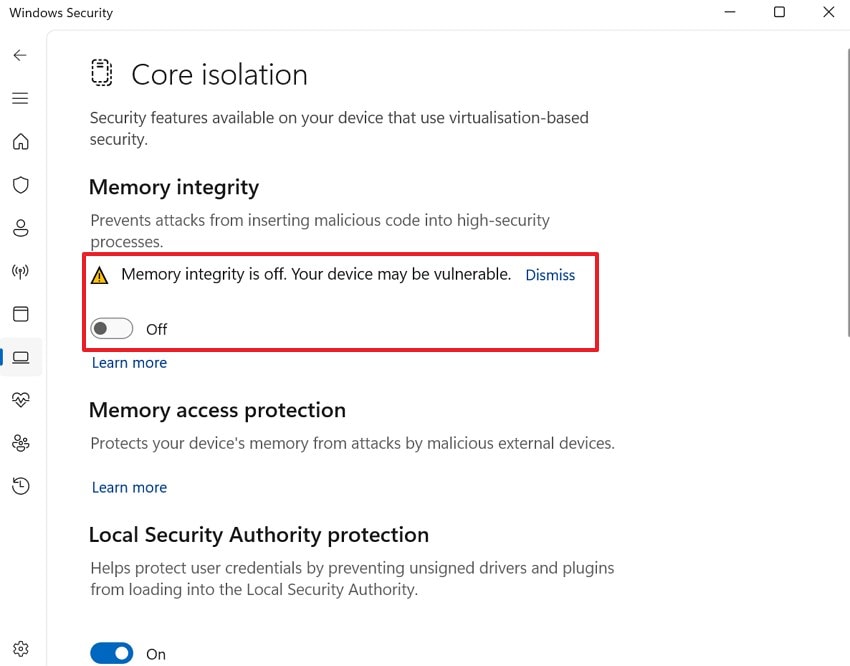Enable the Memory integrity toggle
This screenshot has width=850, height=666.
(111, 327)
